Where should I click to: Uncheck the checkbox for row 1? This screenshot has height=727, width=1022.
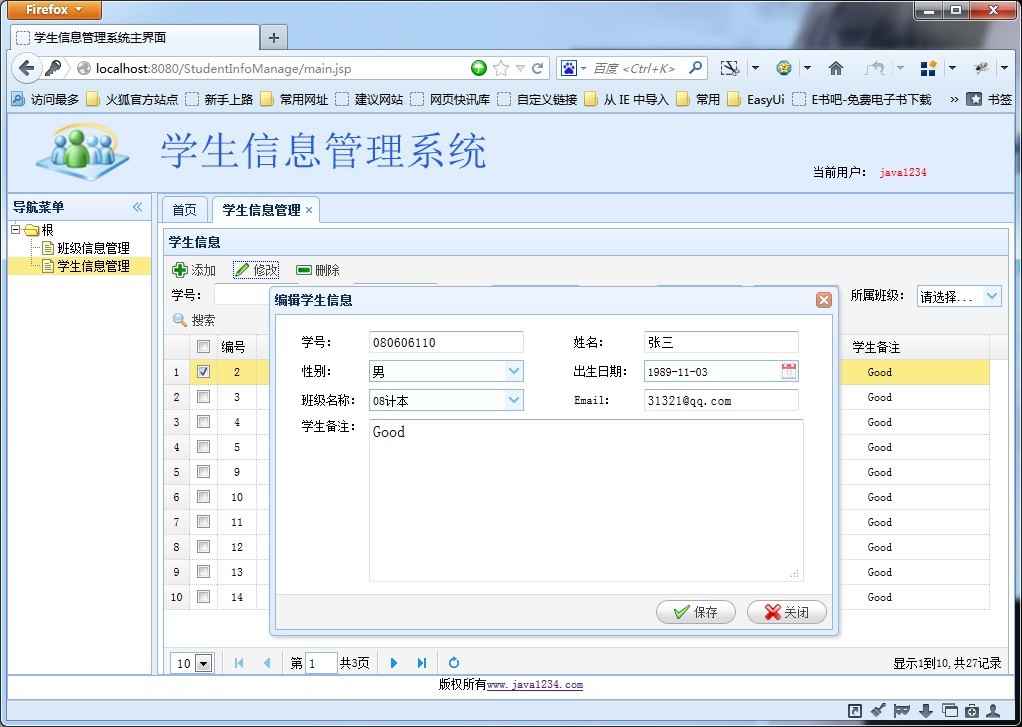(203, 372)
